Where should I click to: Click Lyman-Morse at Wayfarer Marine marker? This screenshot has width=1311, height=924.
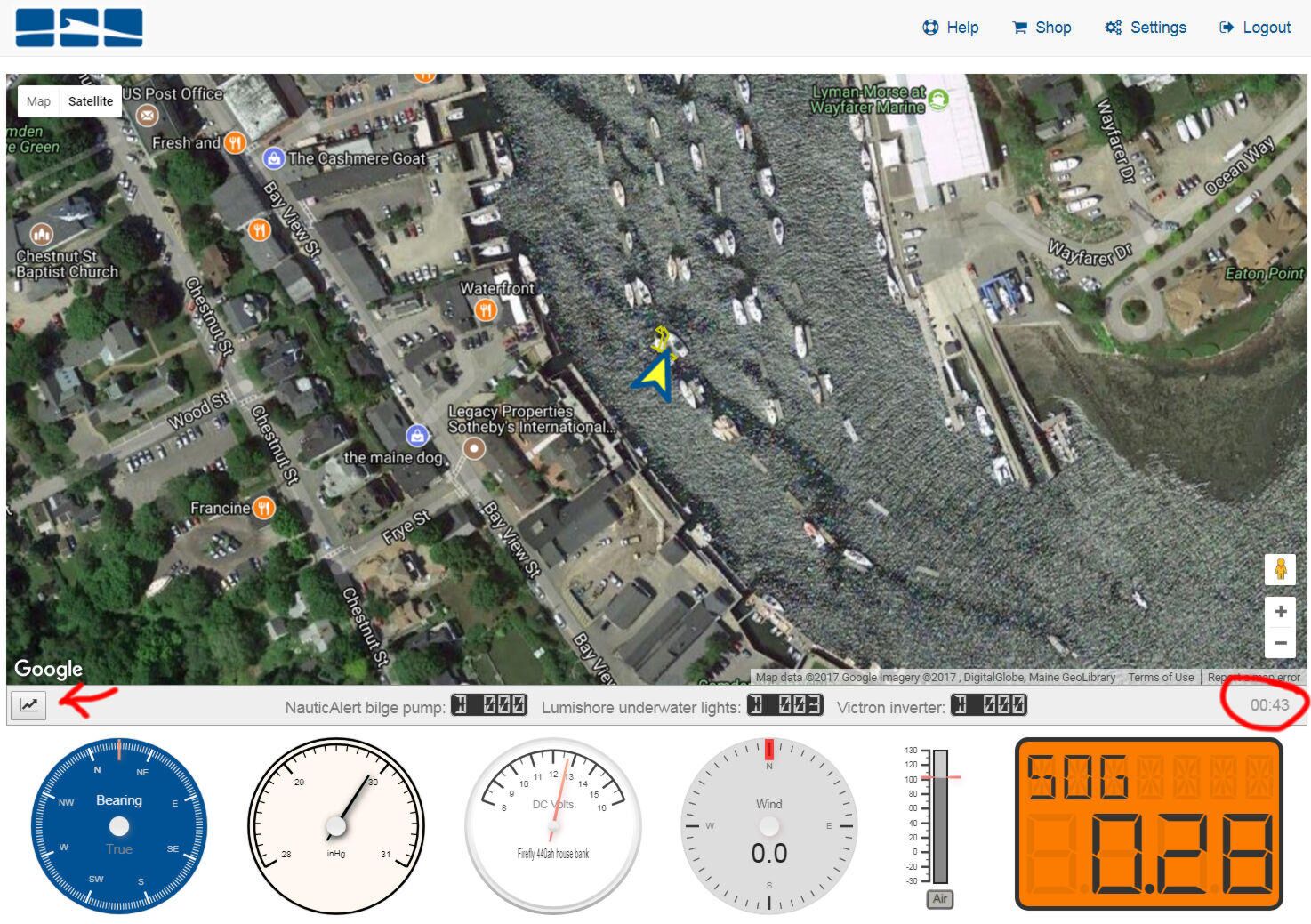point(938,100)
